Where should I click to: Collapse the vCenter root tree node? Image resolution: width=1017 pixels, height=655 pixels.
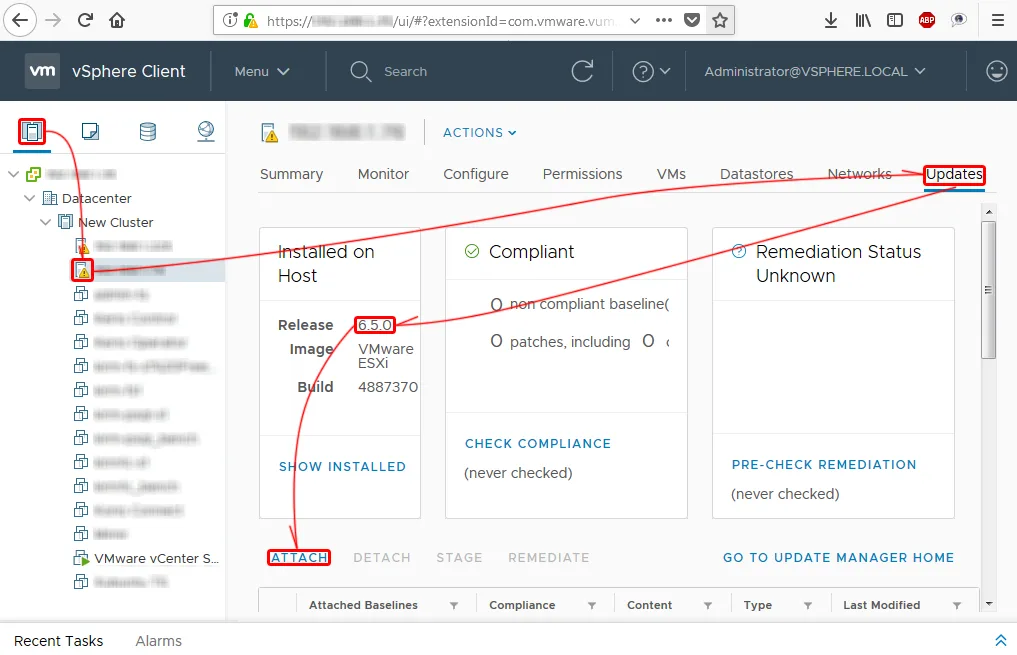pos(13,174)
